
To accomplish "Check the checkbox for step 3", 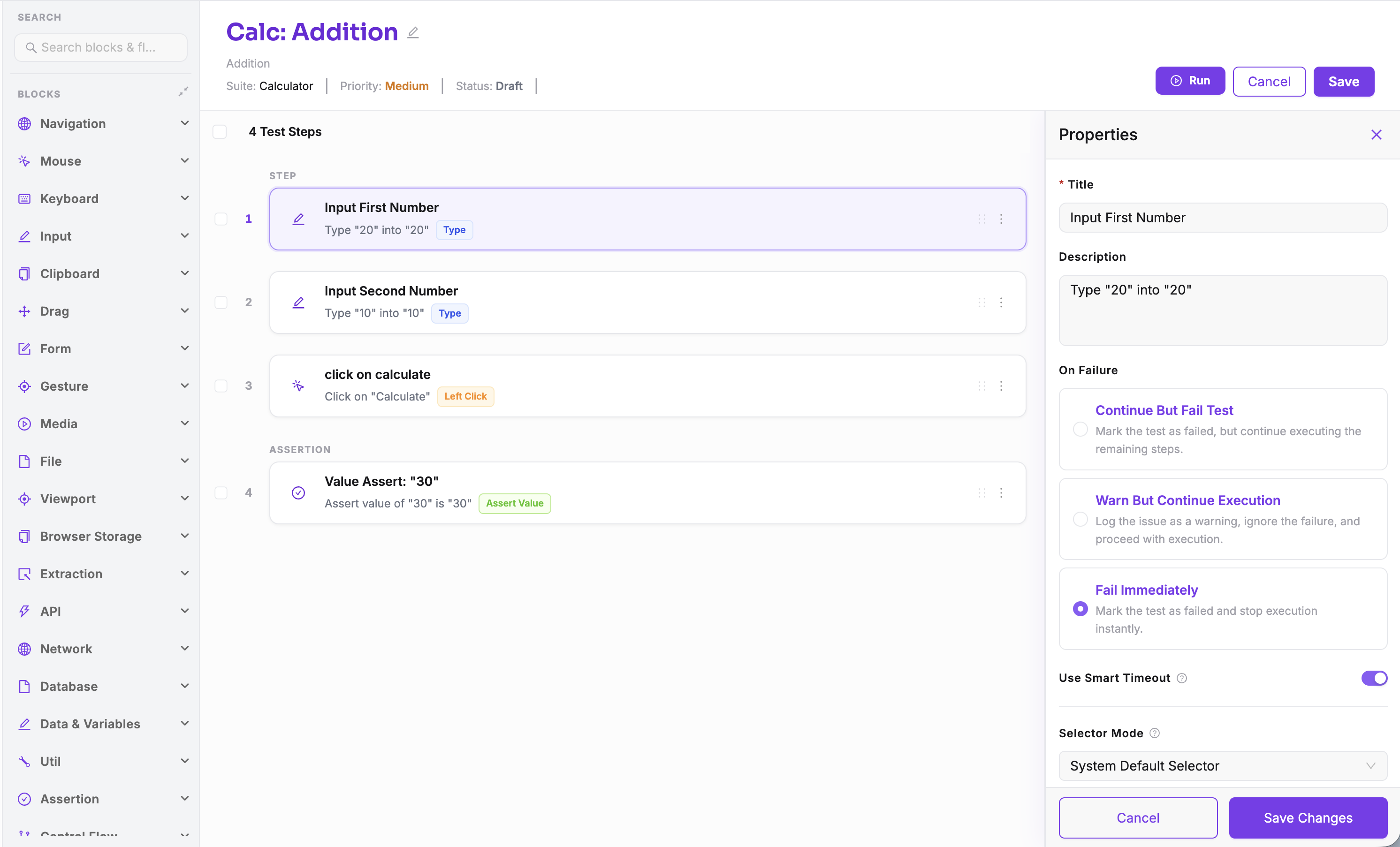I will tap(221, 386).
